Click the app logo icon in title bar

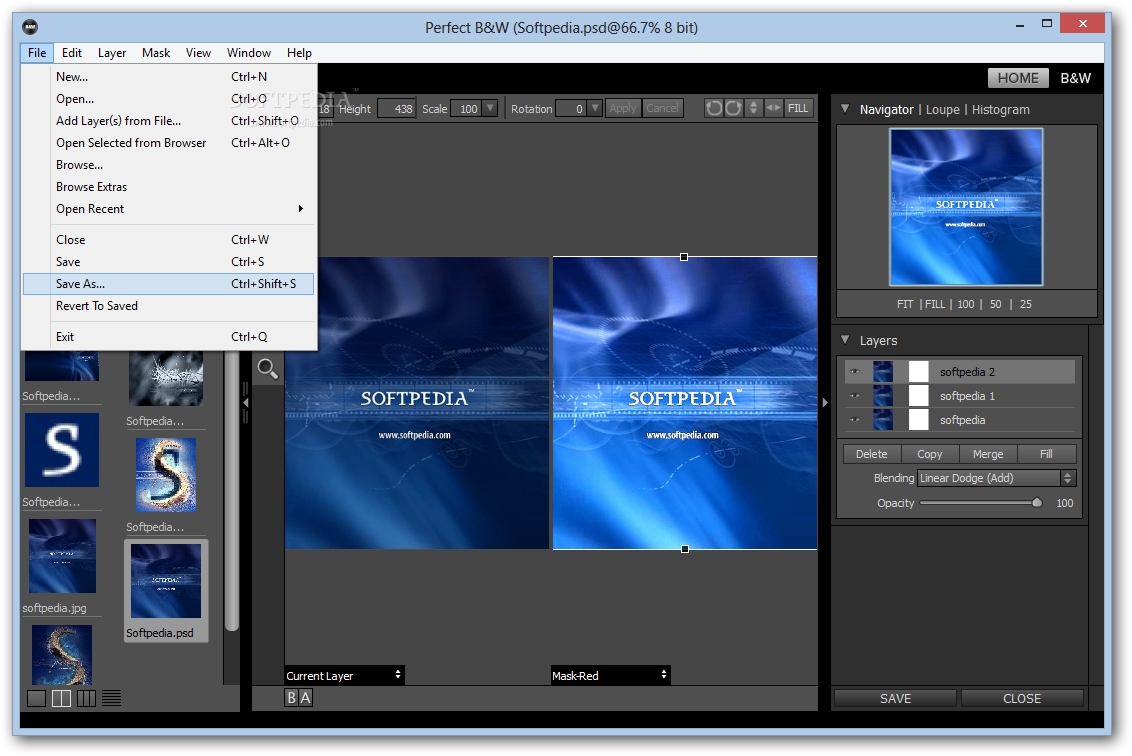[x=30, y=27]
